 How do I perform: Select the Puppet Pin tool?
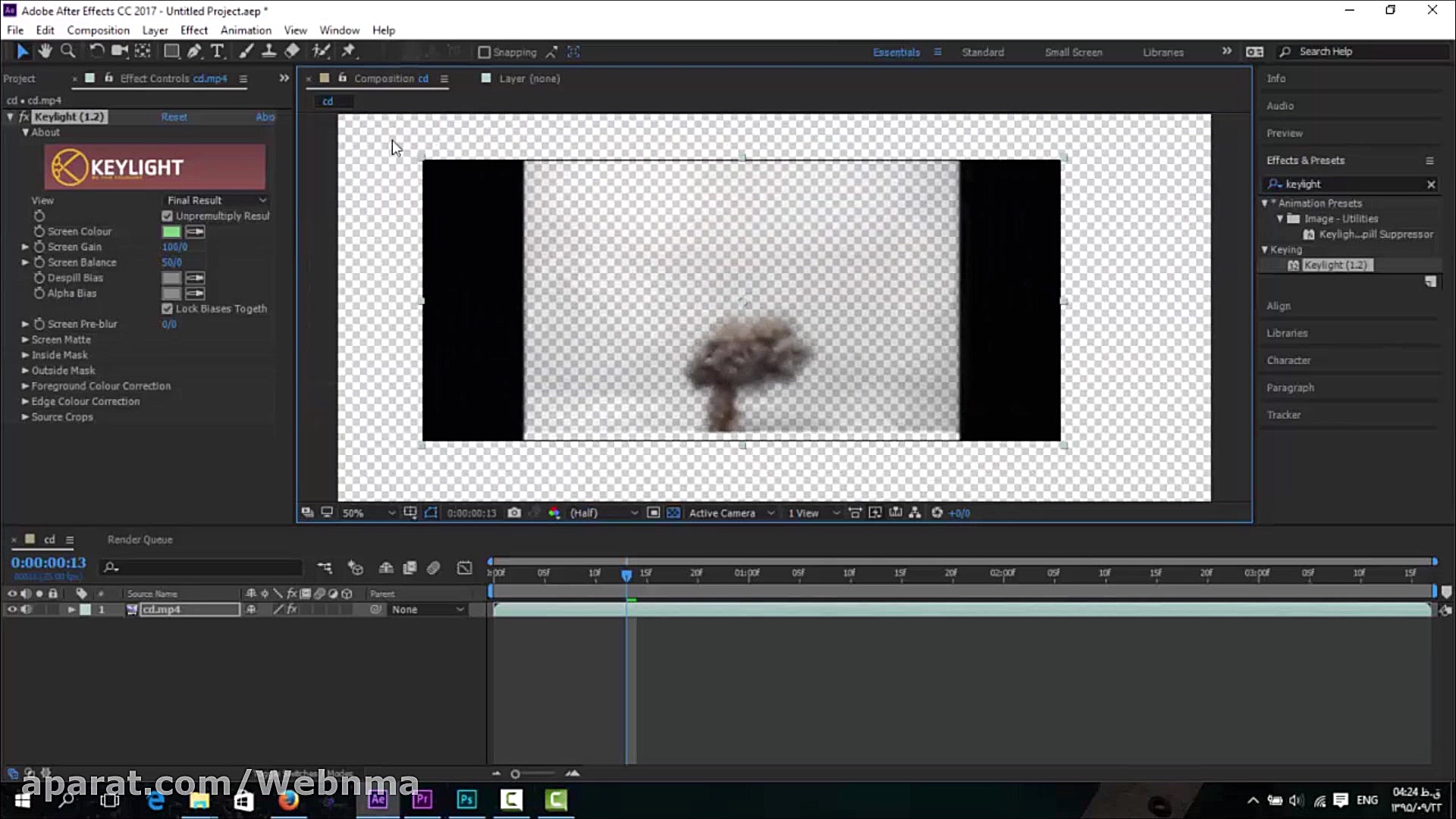(x=348, y=51)
